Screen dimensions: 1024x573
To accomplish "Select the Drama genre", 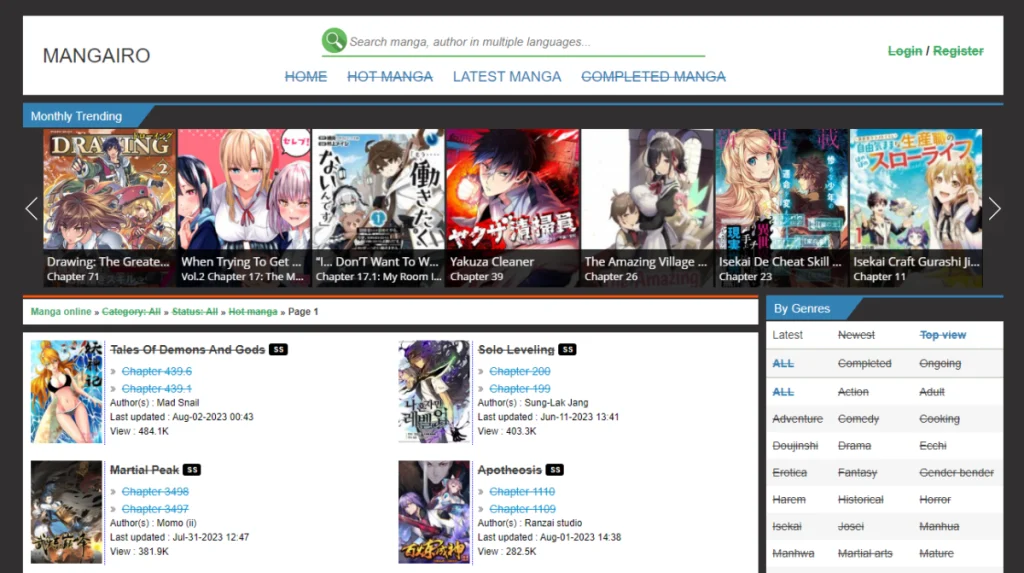I will 855,446.
